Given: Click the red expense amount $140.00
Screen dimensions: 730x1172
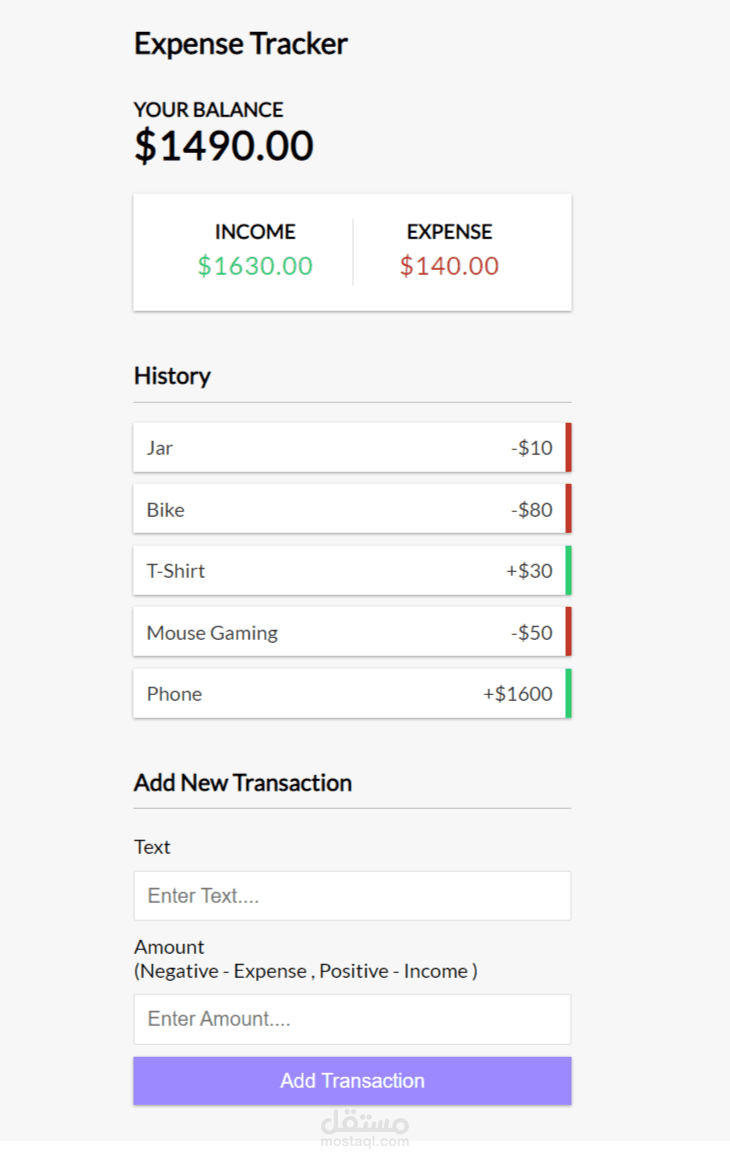Looking at the screenshot, I should coord(449,266).
